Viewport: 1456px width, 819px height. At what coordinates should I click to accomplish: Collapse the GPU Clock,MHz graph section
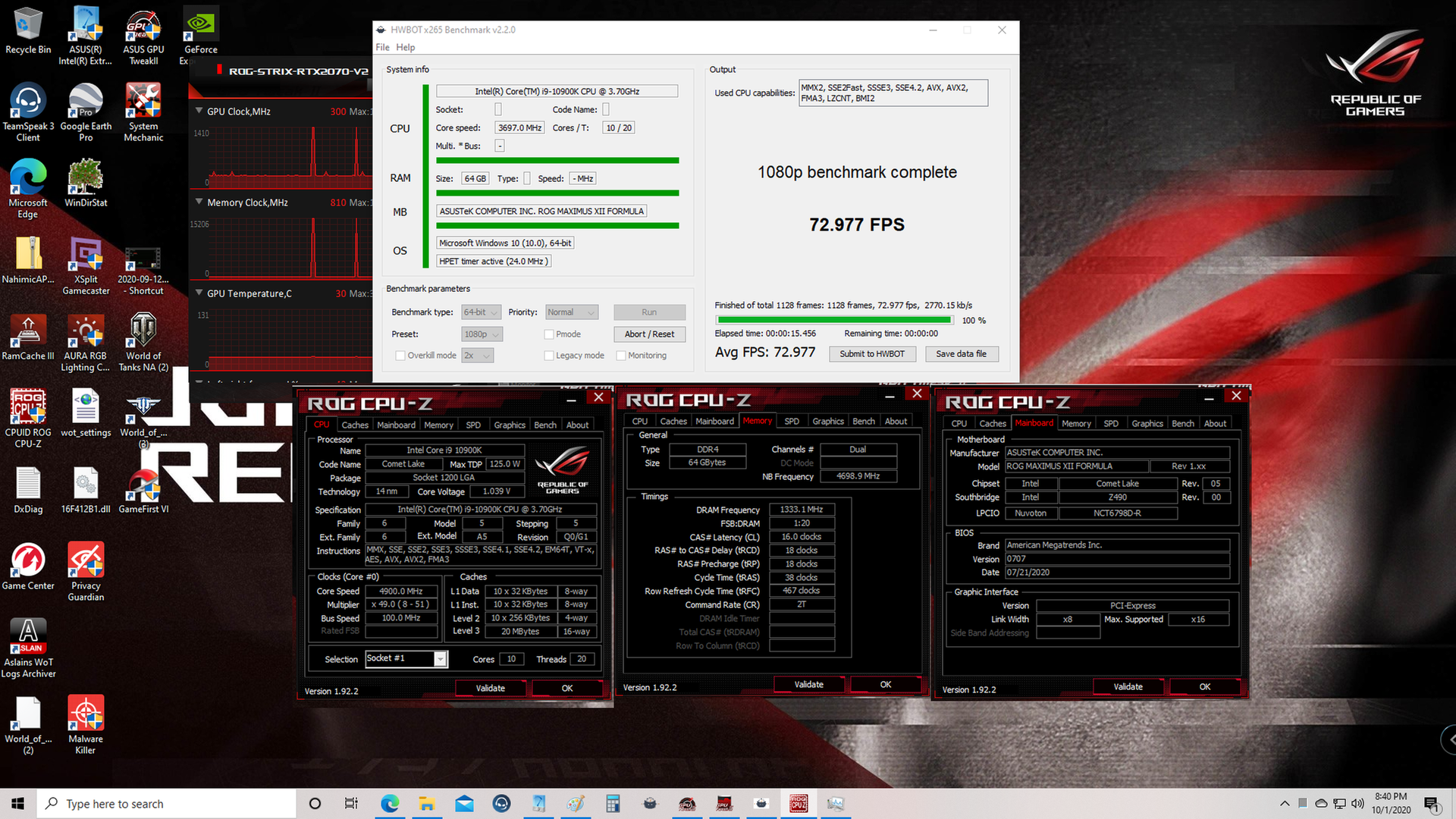(x=199, y=111)
